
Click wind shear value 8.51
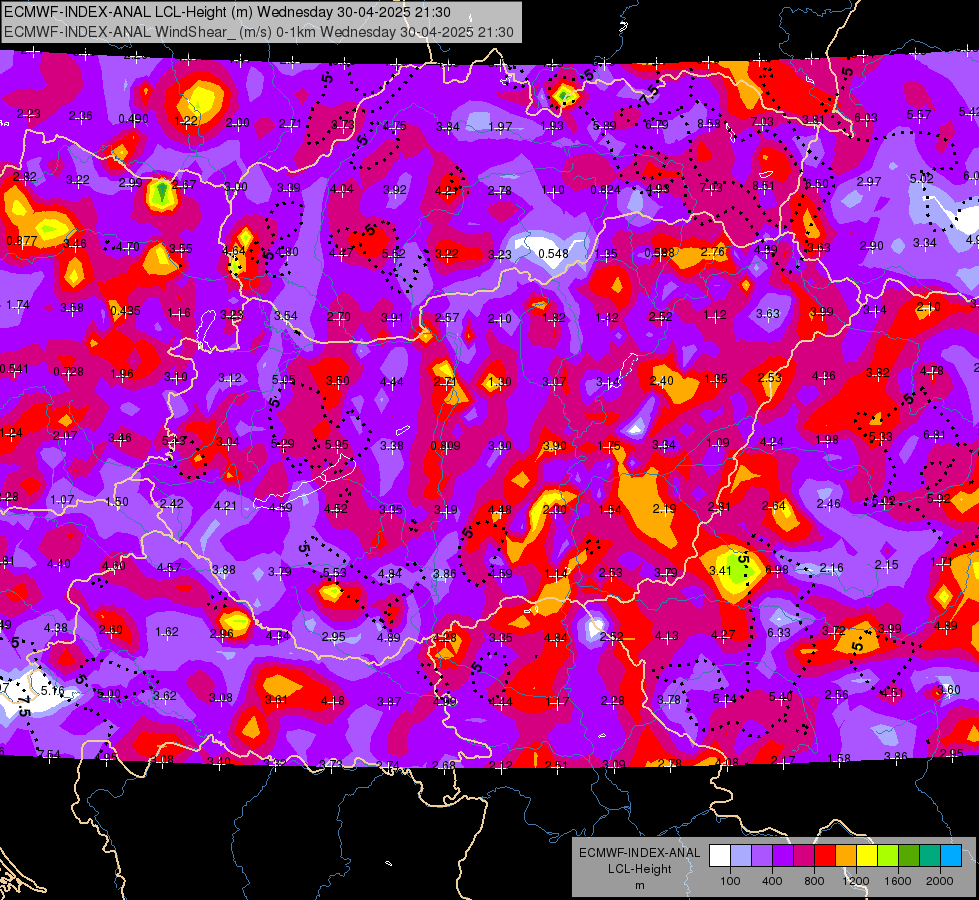coord(764,185)
